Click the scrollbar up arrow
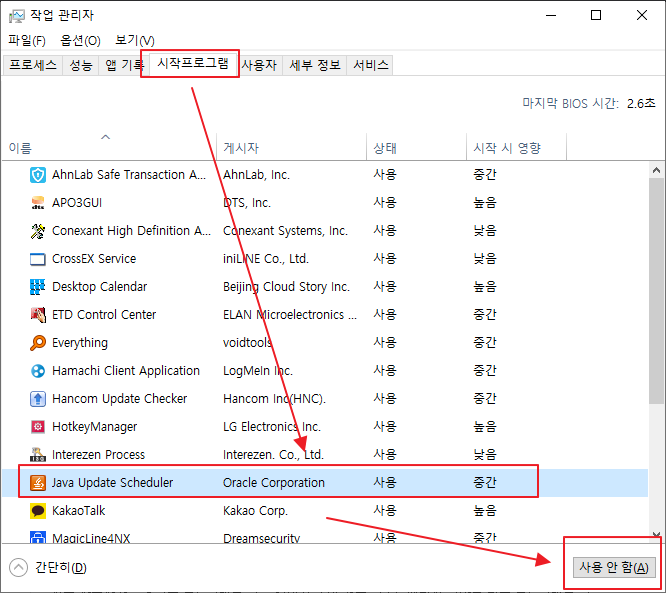The width and height of the screenshot is (666, 593). coord(657,170)
